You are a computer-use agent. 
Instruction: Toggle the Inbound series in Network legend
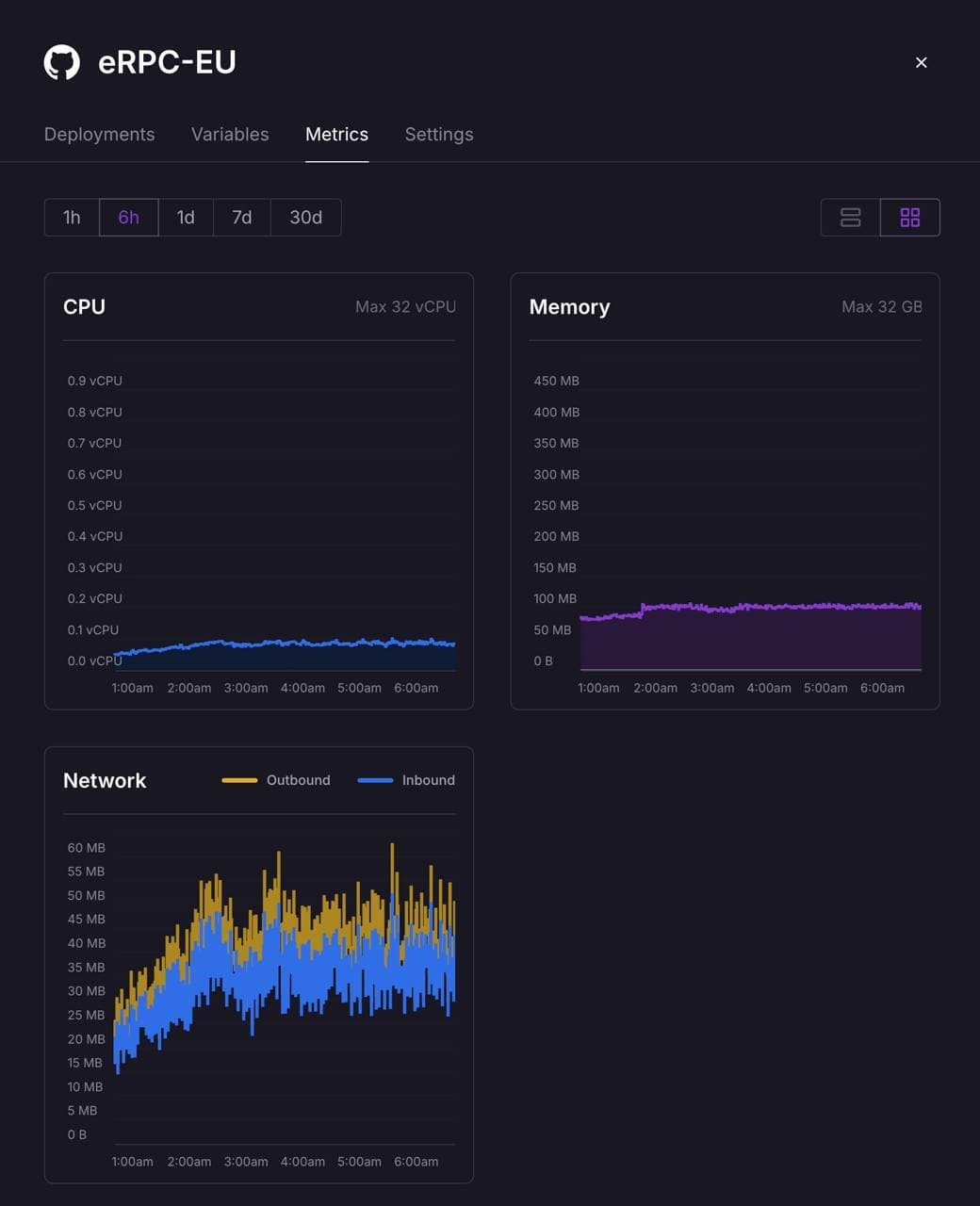pyautogui.click(x=407, y=780)
